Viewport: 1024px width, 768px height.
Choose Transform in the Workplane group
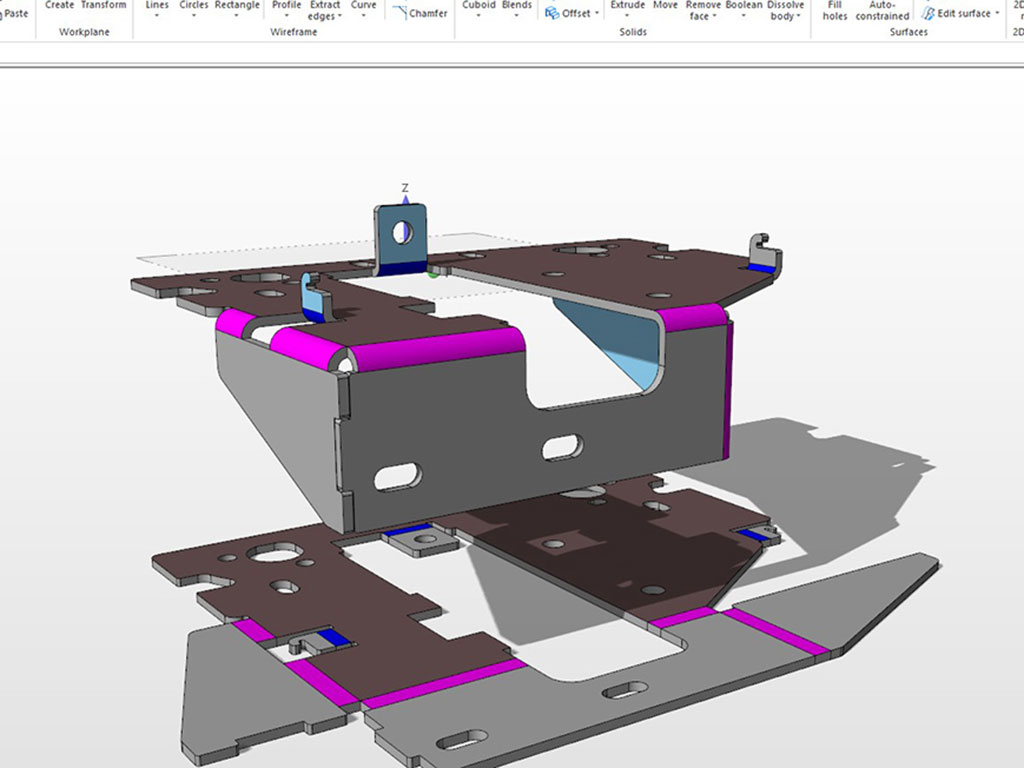104,5
